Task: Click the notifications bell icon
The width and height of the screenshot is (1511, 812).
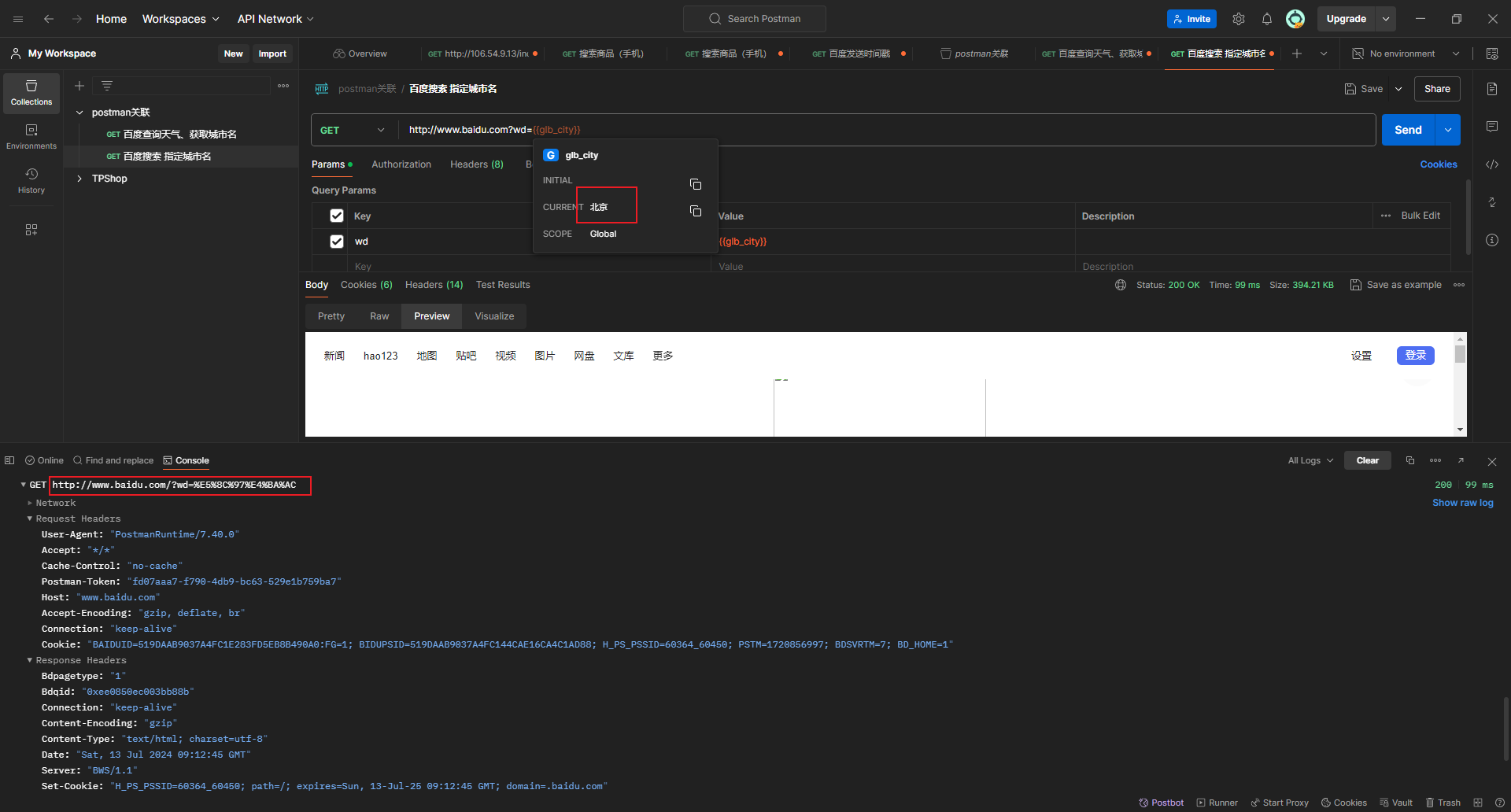Action: 1266,19
